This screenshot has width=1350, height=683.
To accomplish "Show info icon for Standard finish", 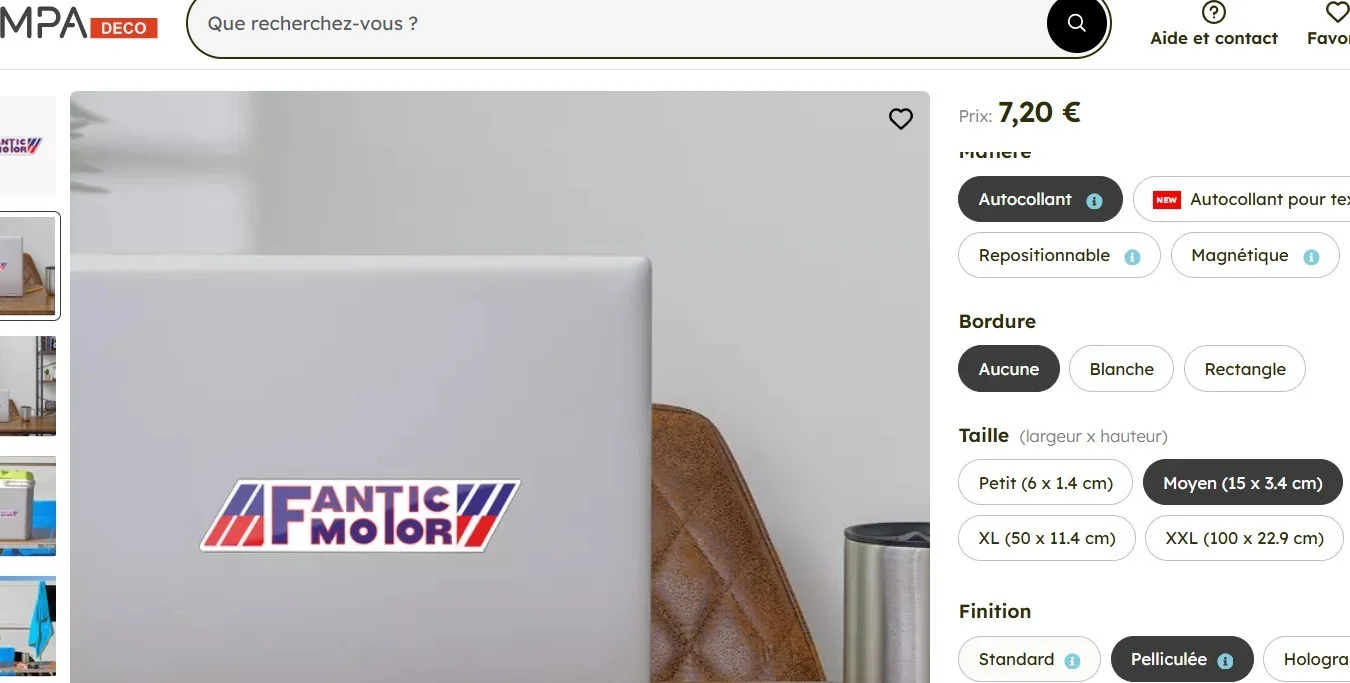I will [x=1072, y=661].
